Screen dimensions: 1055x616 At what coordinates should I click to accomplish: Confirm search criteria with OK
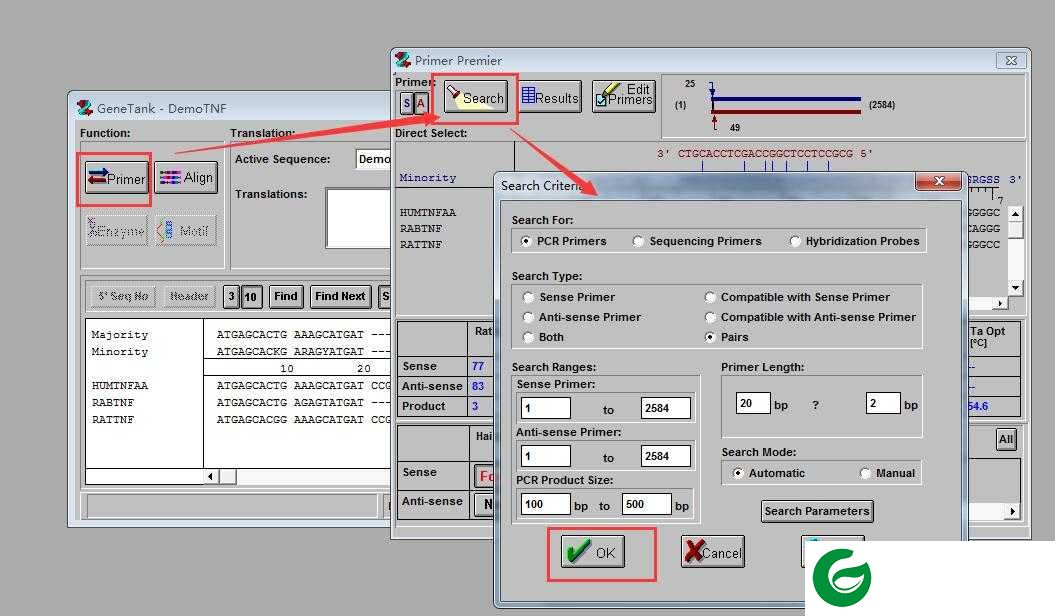coord(593,552)
